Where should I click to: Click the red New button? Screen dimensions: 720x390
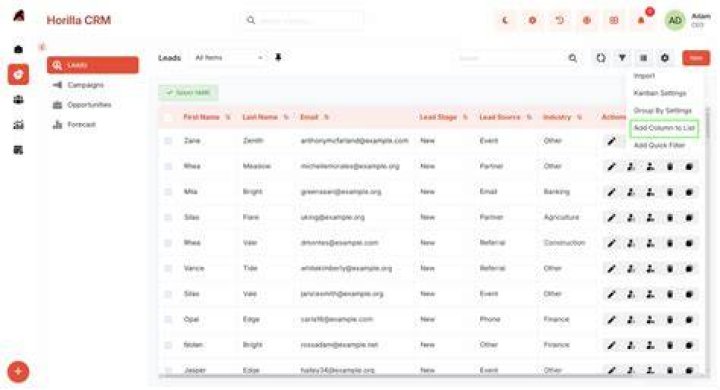point(696,58)
